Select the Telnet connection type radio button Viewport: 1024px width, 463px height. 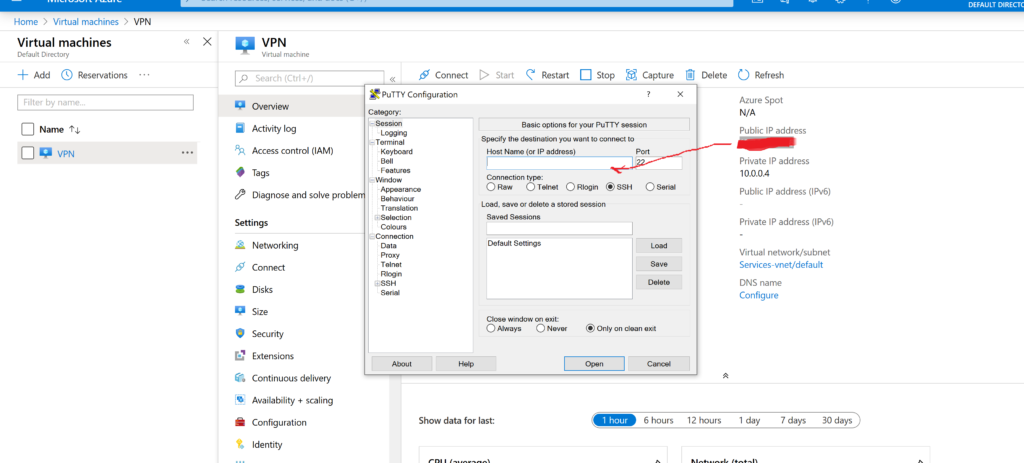(530, 187)
